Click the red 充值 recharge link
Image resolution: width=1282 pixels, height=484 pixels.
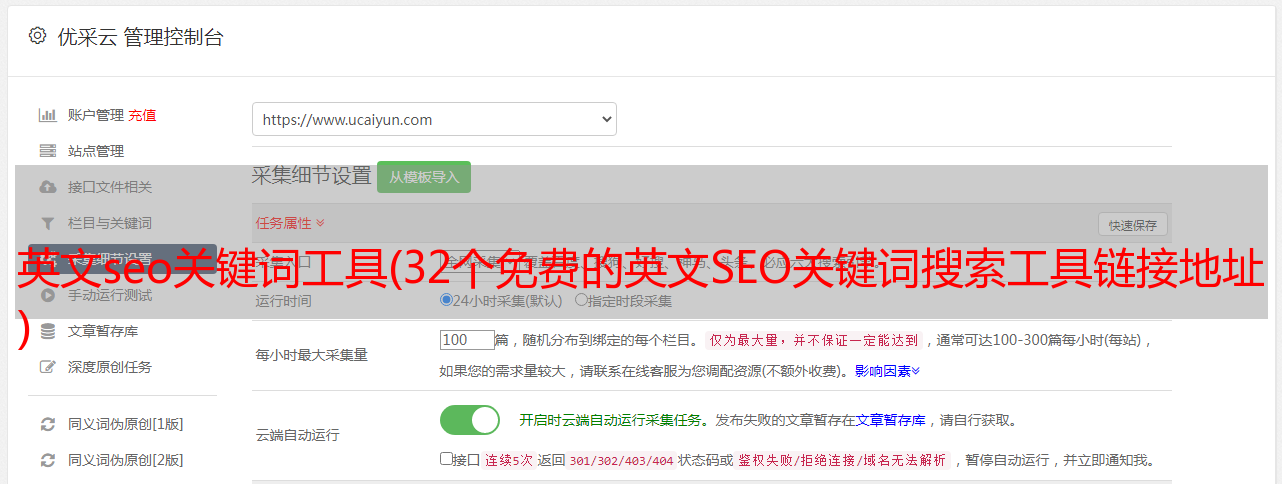(142, 115)
